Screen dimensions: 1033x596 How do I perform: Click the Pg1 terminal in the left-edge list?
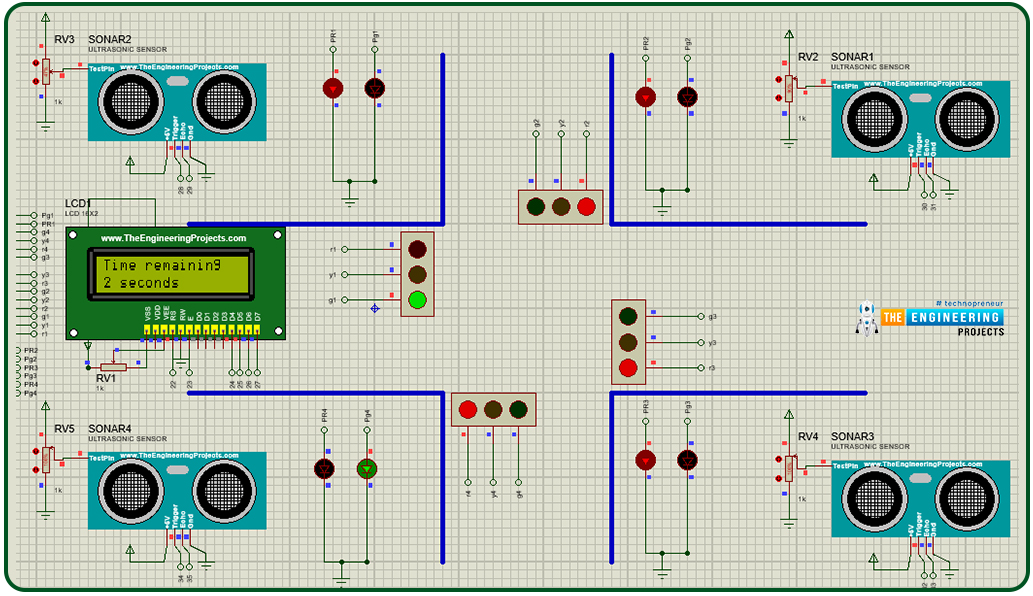[x=34, y=215]
